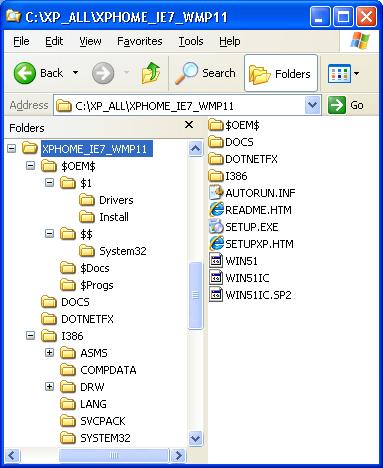Click the $1 folder icon in tree
This screenshot has width=383, height=468.
click(x=68, y=183)
